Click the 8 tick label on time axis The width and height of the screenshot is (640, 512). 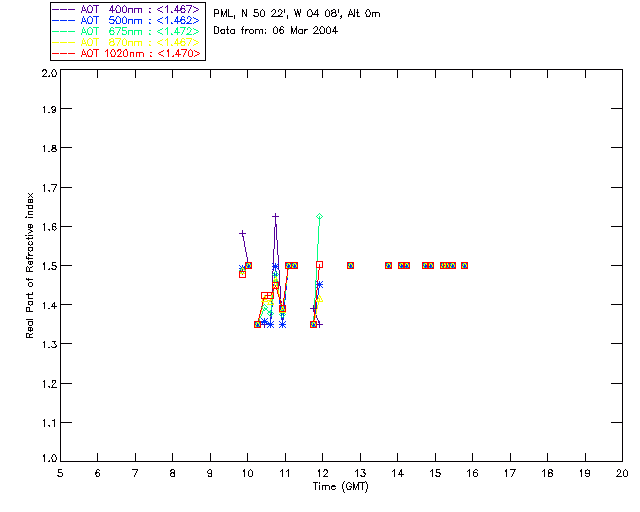[x=173, y=473]
